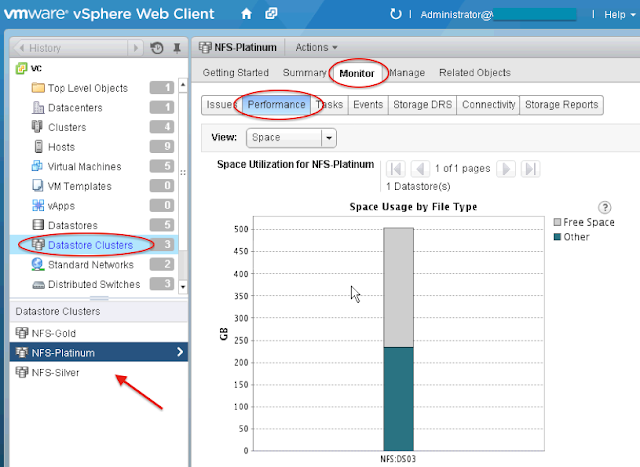The height and width of the screenshot is (467, 640).
Task: Click the Standard Networks globe icon
Action: coord(38,264)
